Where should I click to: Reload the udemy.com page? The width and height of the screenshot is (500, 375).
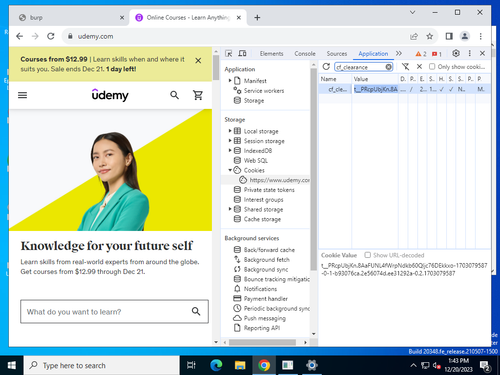(x=51, y=36)
